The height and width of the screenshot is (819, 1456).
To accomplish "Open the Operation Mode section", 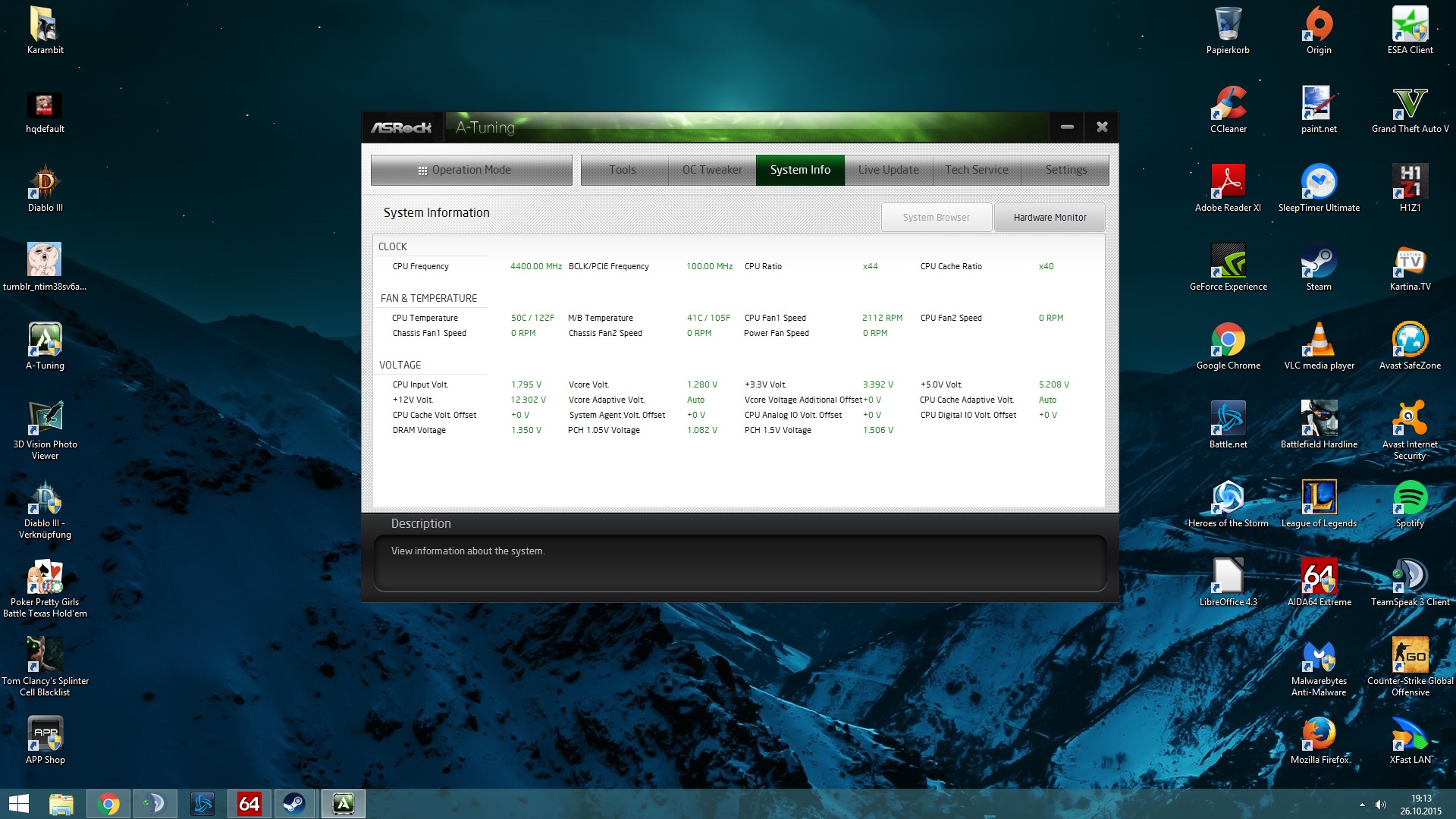I will click(471, 170).
